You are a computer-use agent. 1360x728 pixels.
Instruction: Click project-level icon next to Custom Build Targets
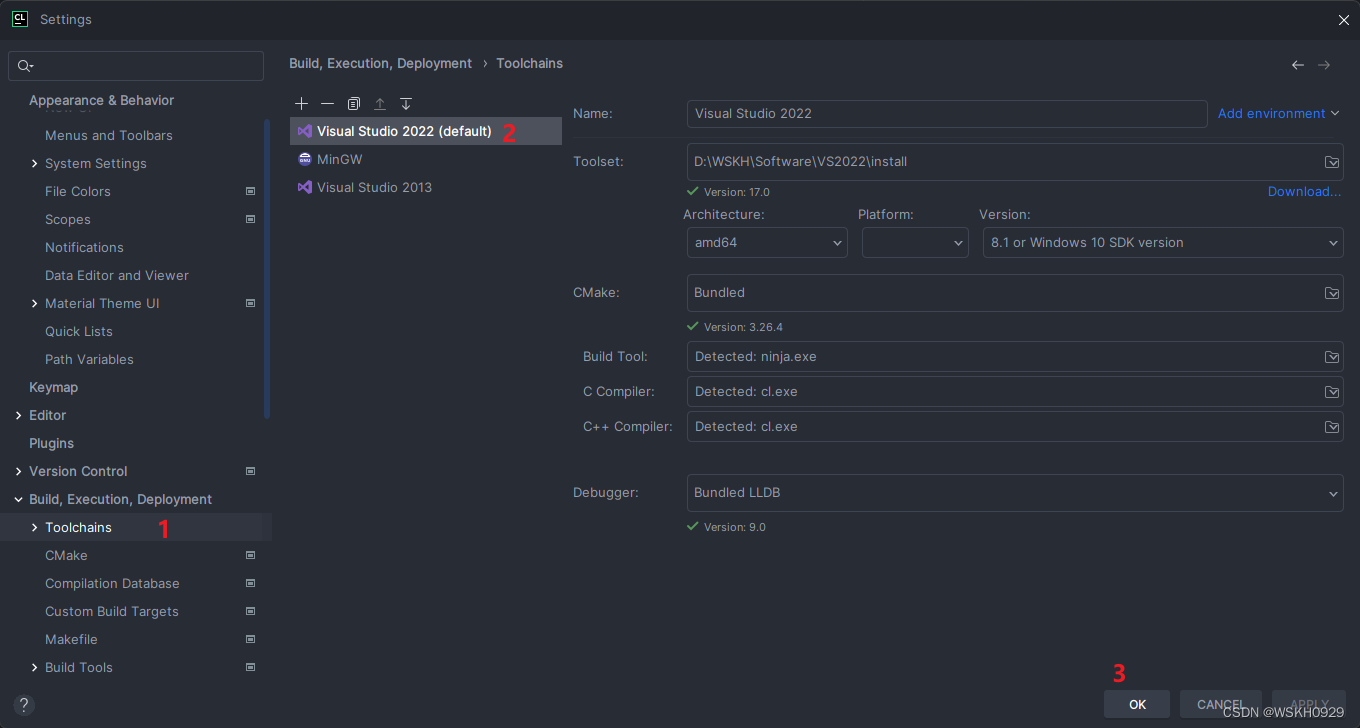pos(251,611)
